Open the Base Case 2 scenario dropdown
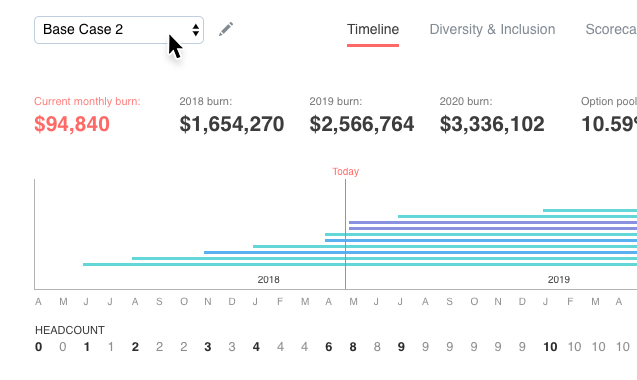The width and height of the screenshot is (637, 380). point(119,30)
